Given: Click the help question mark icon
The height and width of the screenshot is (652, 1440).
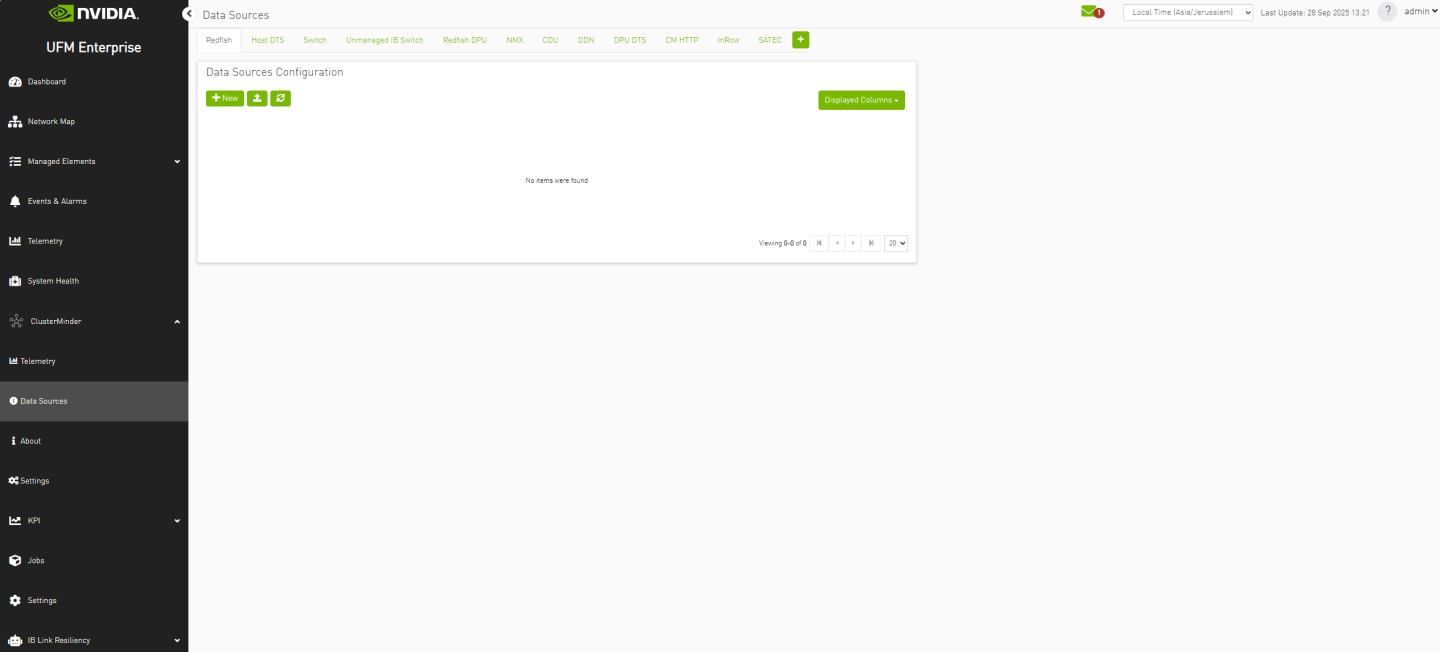Looking at the screenshot, I should pos(1387,12).
